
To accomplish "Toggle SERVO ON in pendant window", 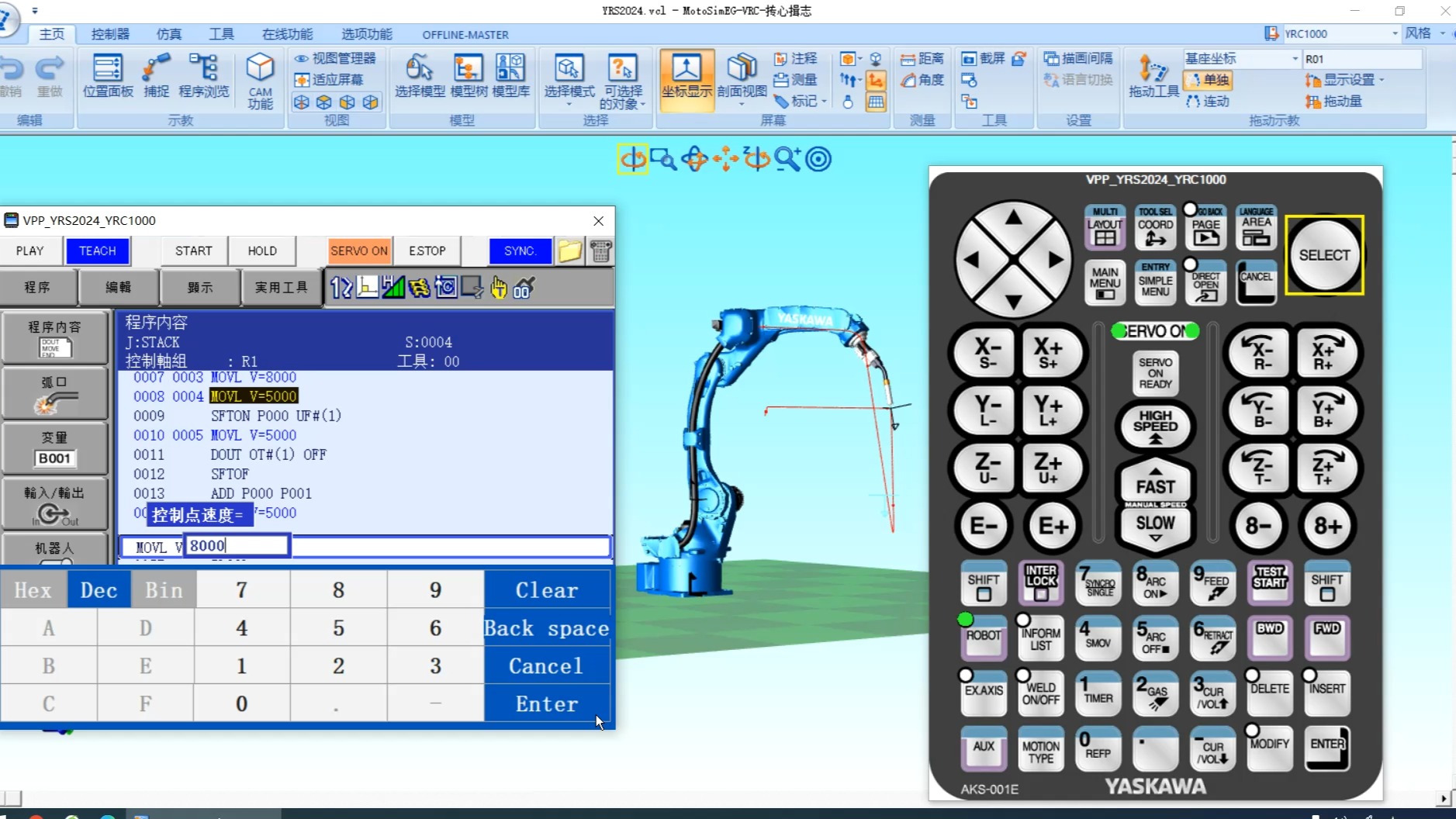I will click(358, 251).
